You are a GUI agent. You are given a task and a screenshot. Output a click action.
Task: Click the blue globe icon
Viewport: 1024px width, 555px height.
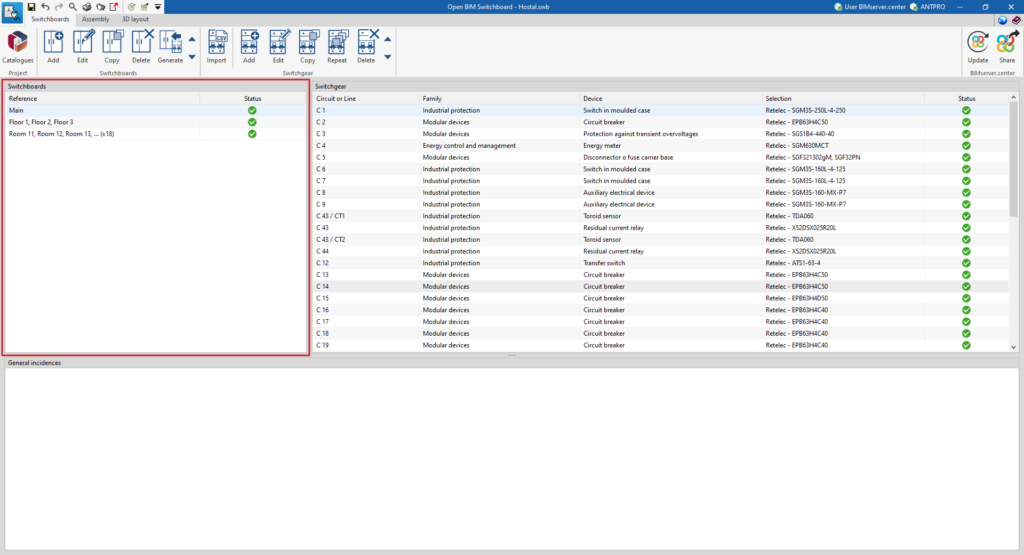coord(1002,20)
